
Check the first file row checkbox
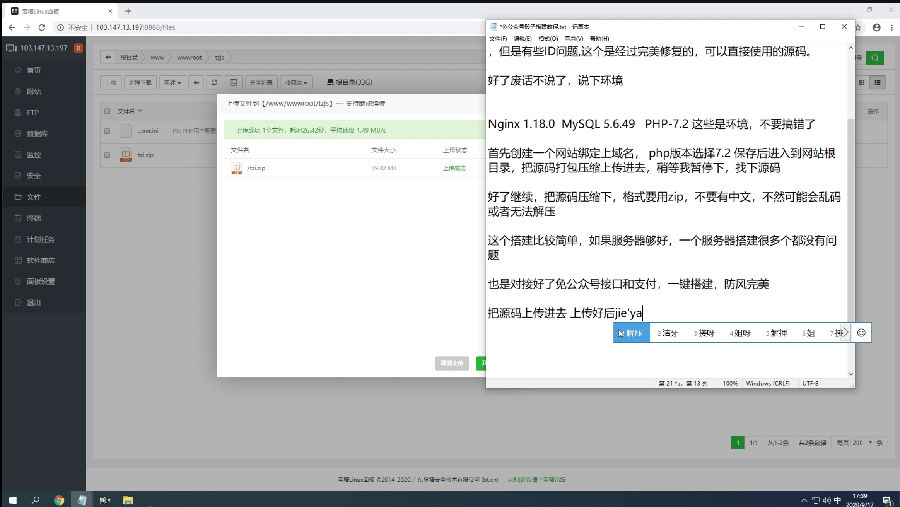click(107, 131)
